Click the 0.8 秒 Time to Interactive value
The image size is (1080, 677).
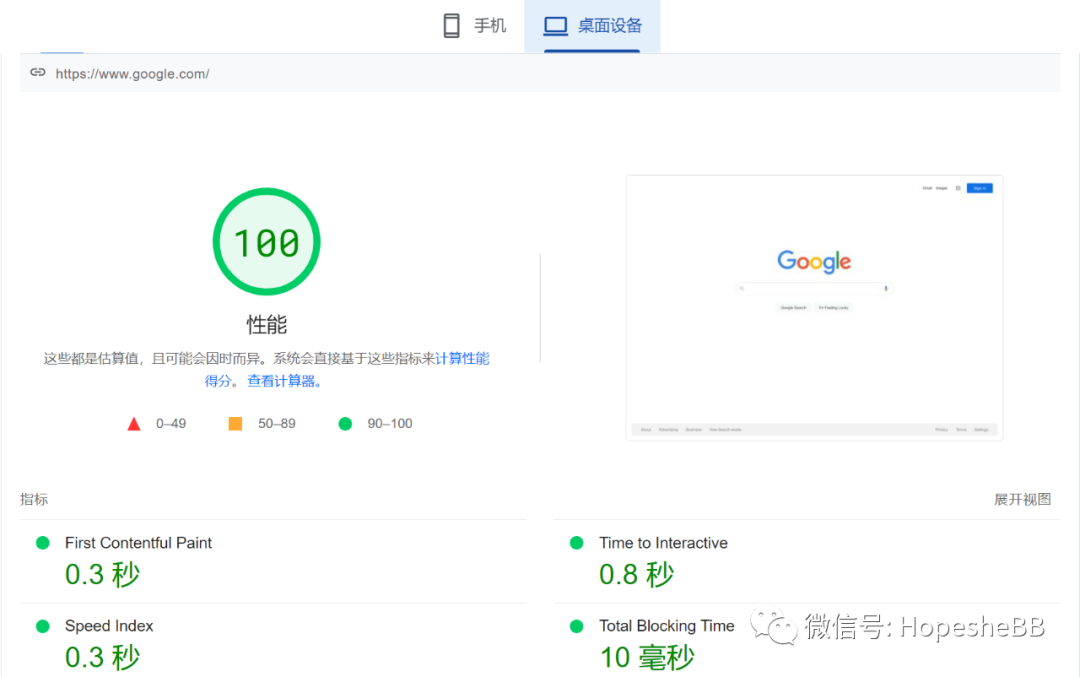point(636,574)
